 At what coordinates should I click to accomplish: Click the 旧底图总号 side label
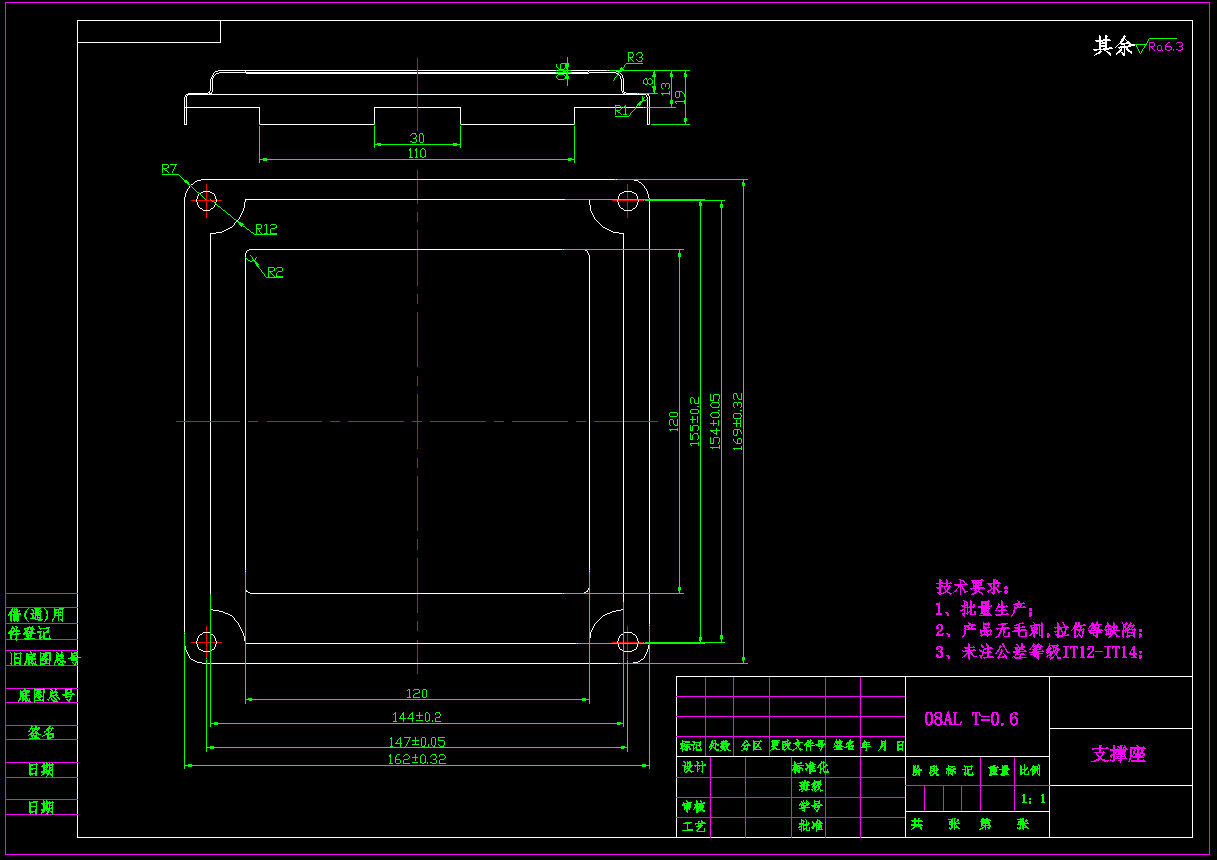tap(44, 659)
